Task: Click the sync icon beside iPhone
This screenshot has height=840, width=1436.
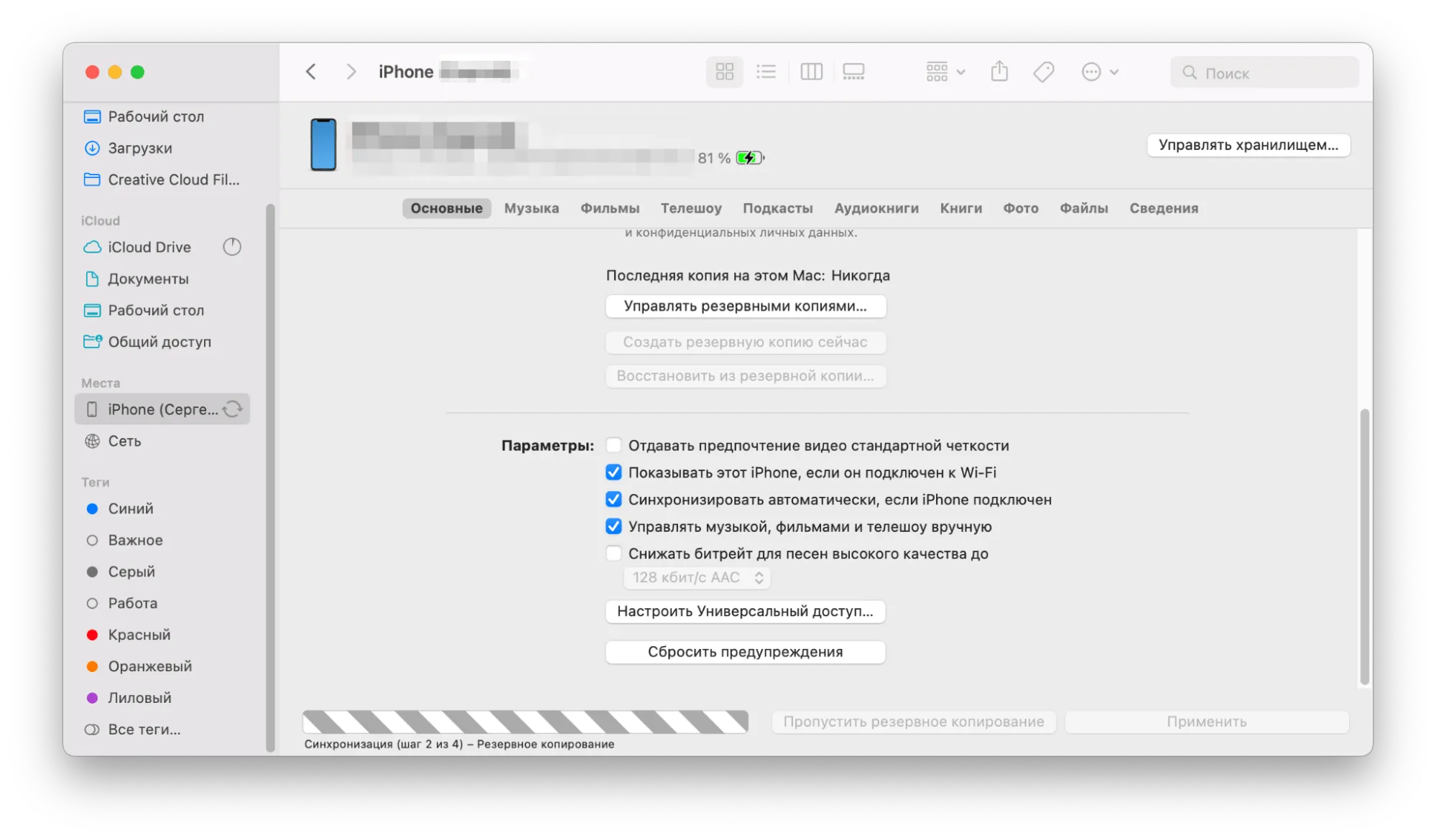Action: (232, 409)
